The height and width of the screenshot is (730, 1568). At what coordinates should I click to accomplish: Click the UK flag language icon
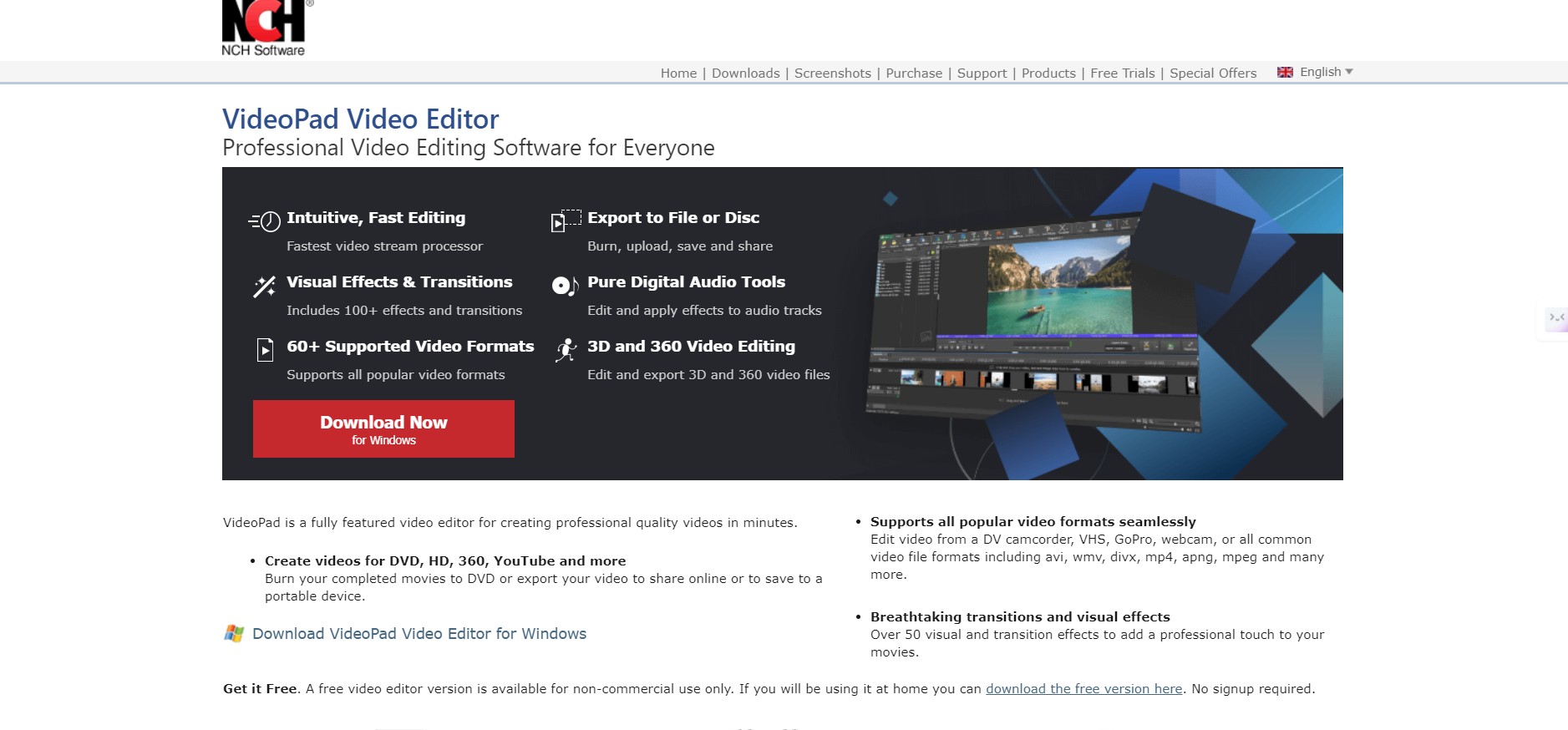[1285, 73]
